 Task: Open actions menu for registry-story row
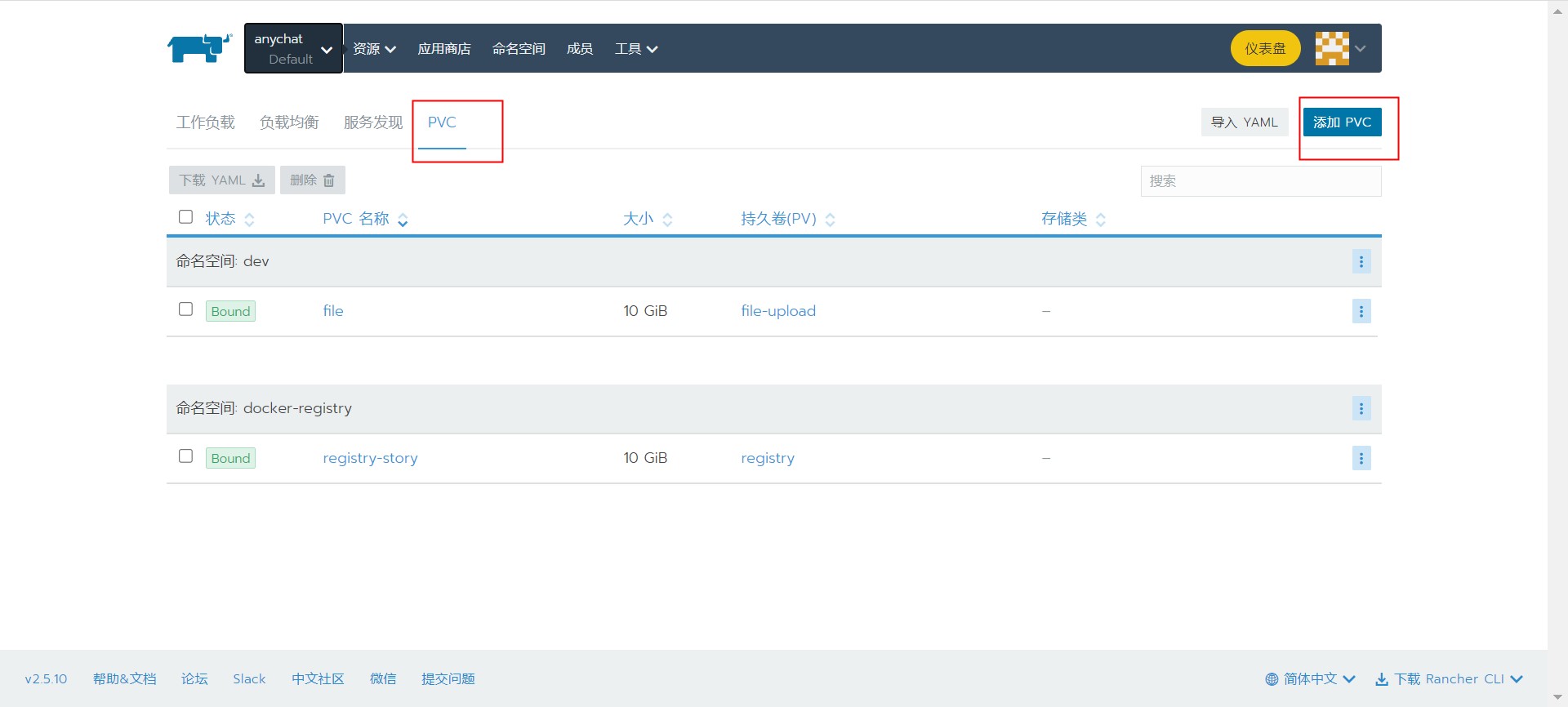pyautogui.click(x=1361, y=458)
